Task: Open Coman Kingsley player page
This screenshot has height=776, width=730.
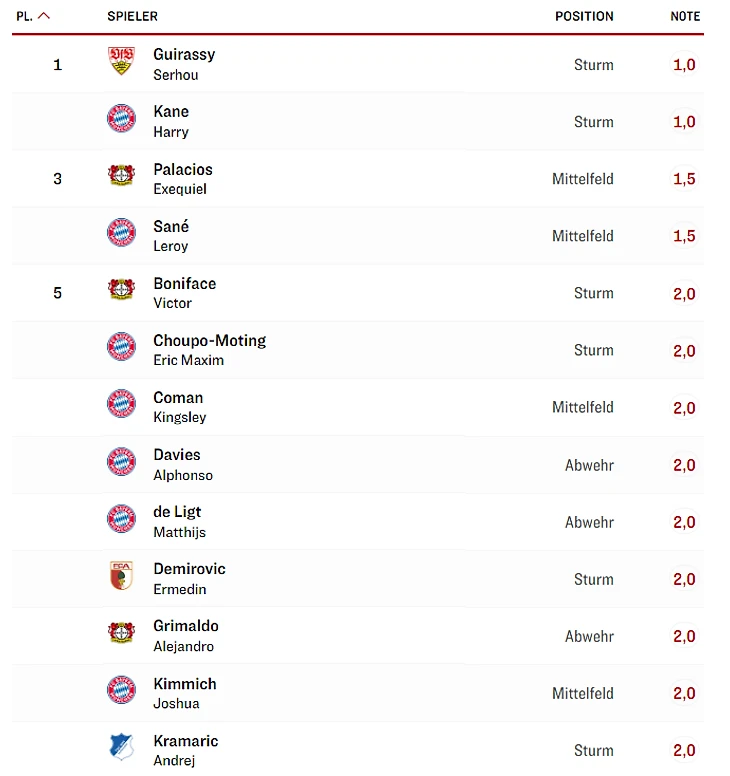Action: pos(180,407)
